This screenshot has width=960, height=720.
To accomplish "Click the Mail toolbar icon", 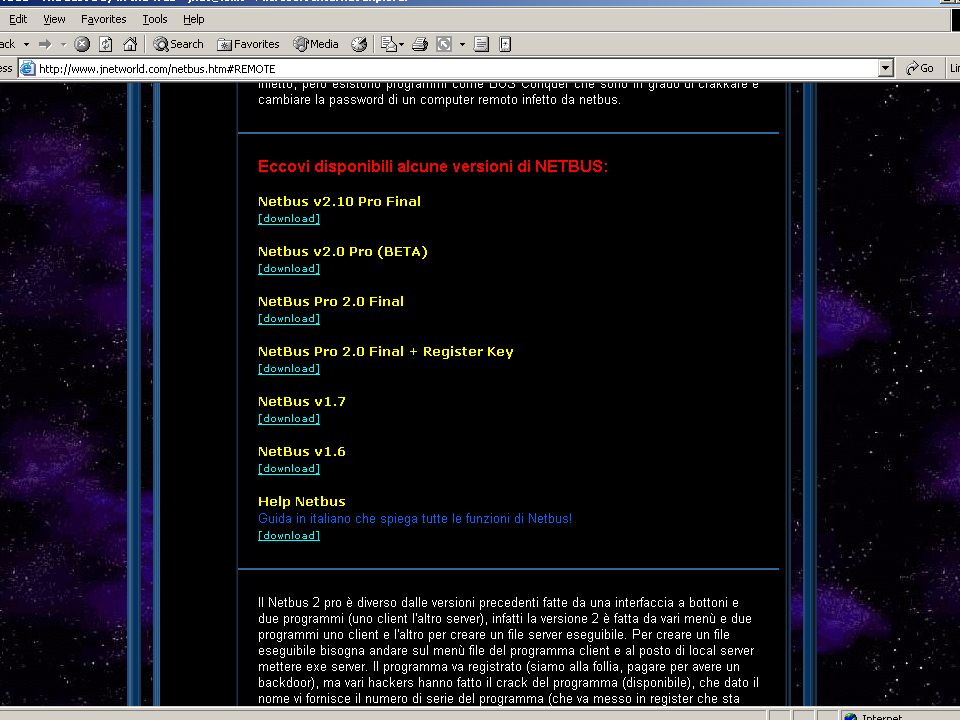I will click(388, 44).
